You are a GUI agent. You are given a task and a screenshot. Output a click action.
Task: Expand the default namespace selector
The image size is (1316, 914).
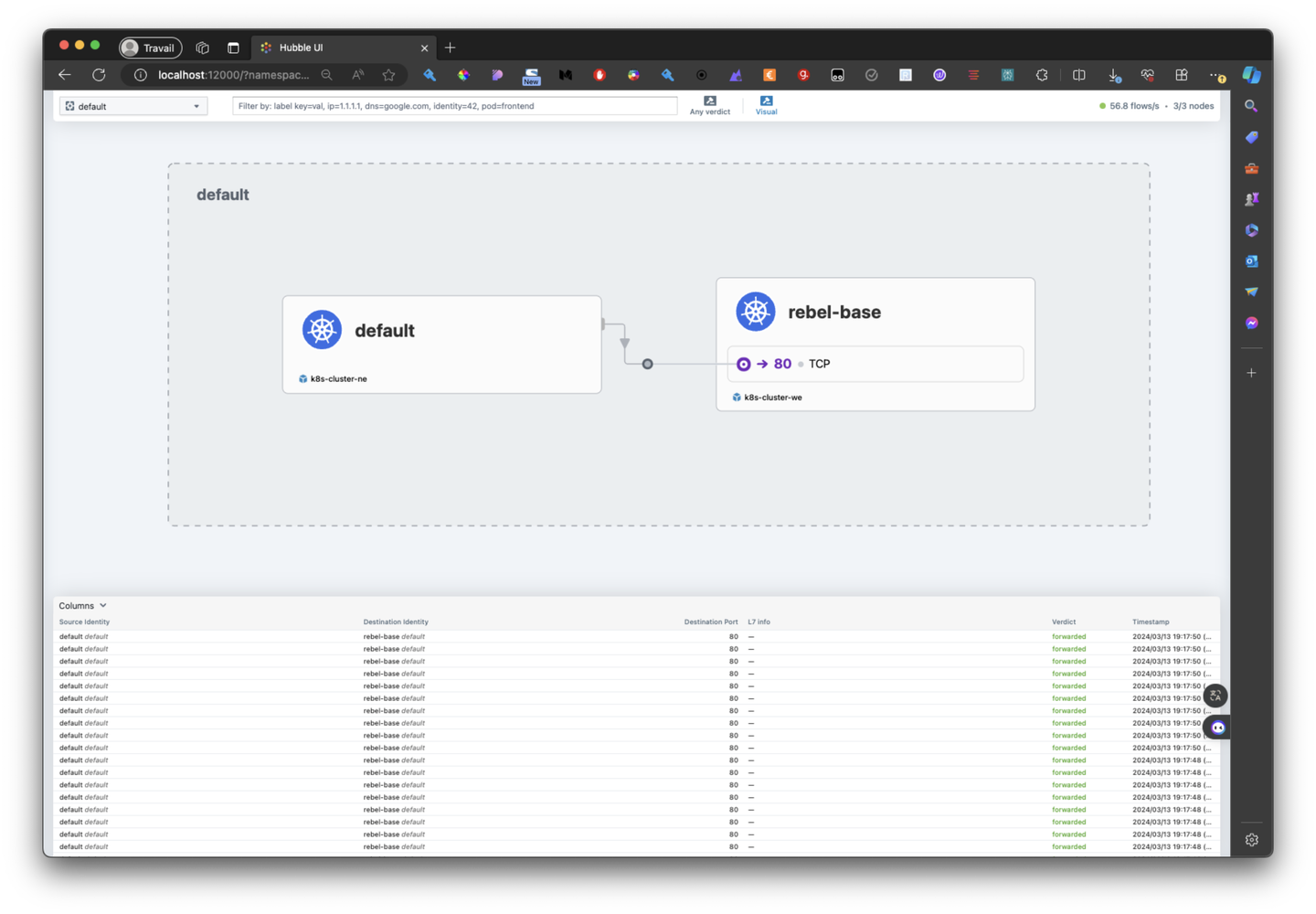click(133, 106)
